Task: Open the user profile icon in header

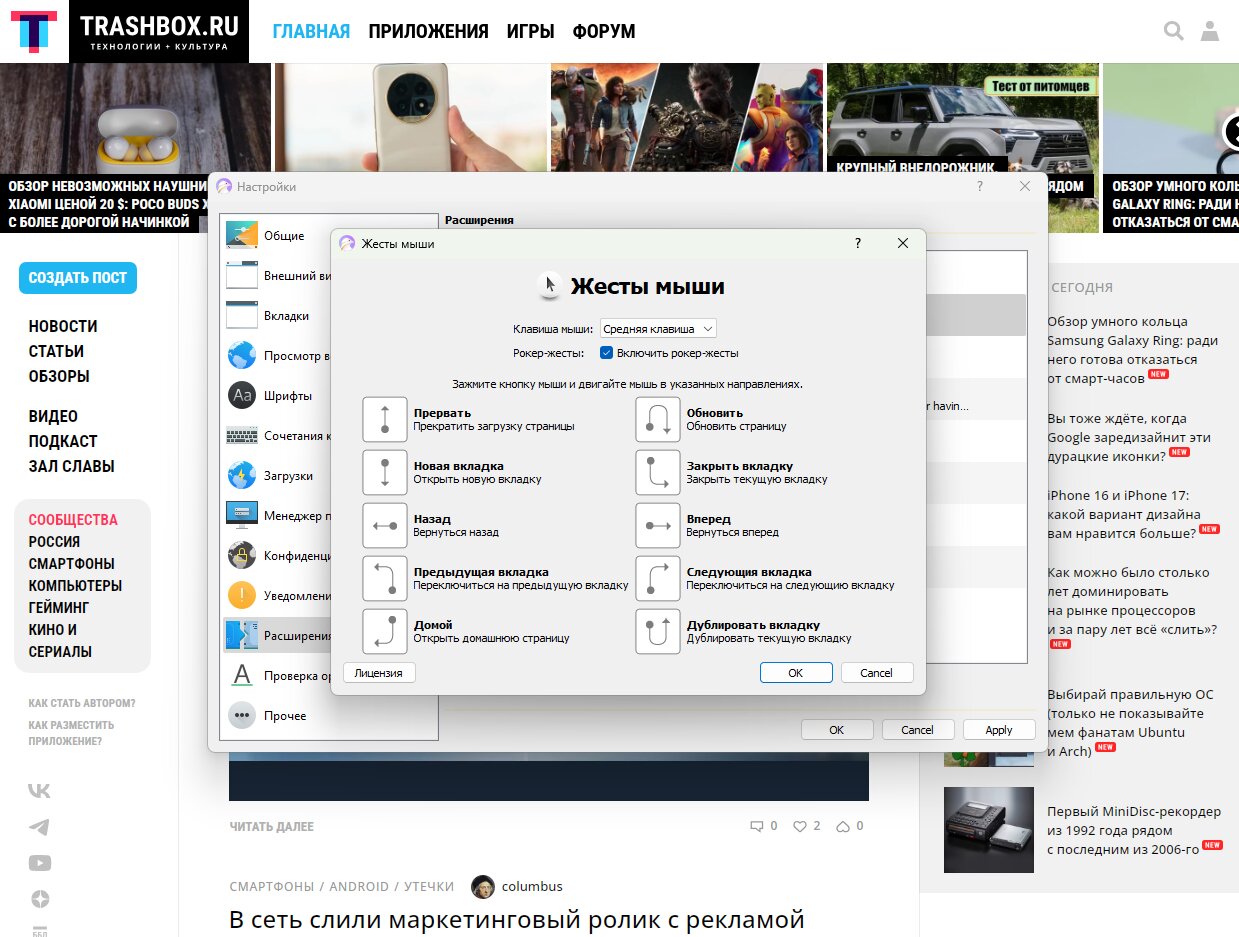Action: (1210, 31)
